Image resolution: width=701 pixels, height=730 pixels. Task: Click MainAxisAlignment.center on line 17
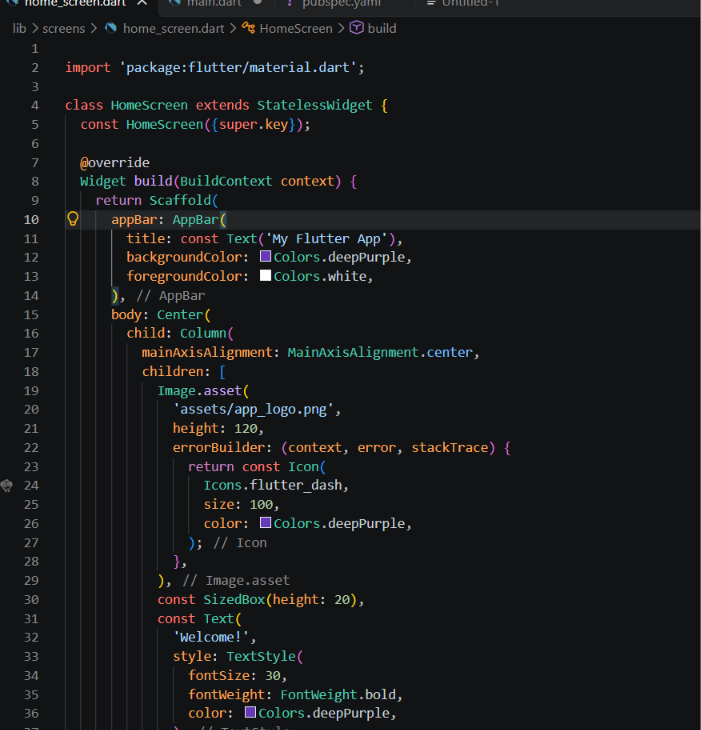pos(380,352)
